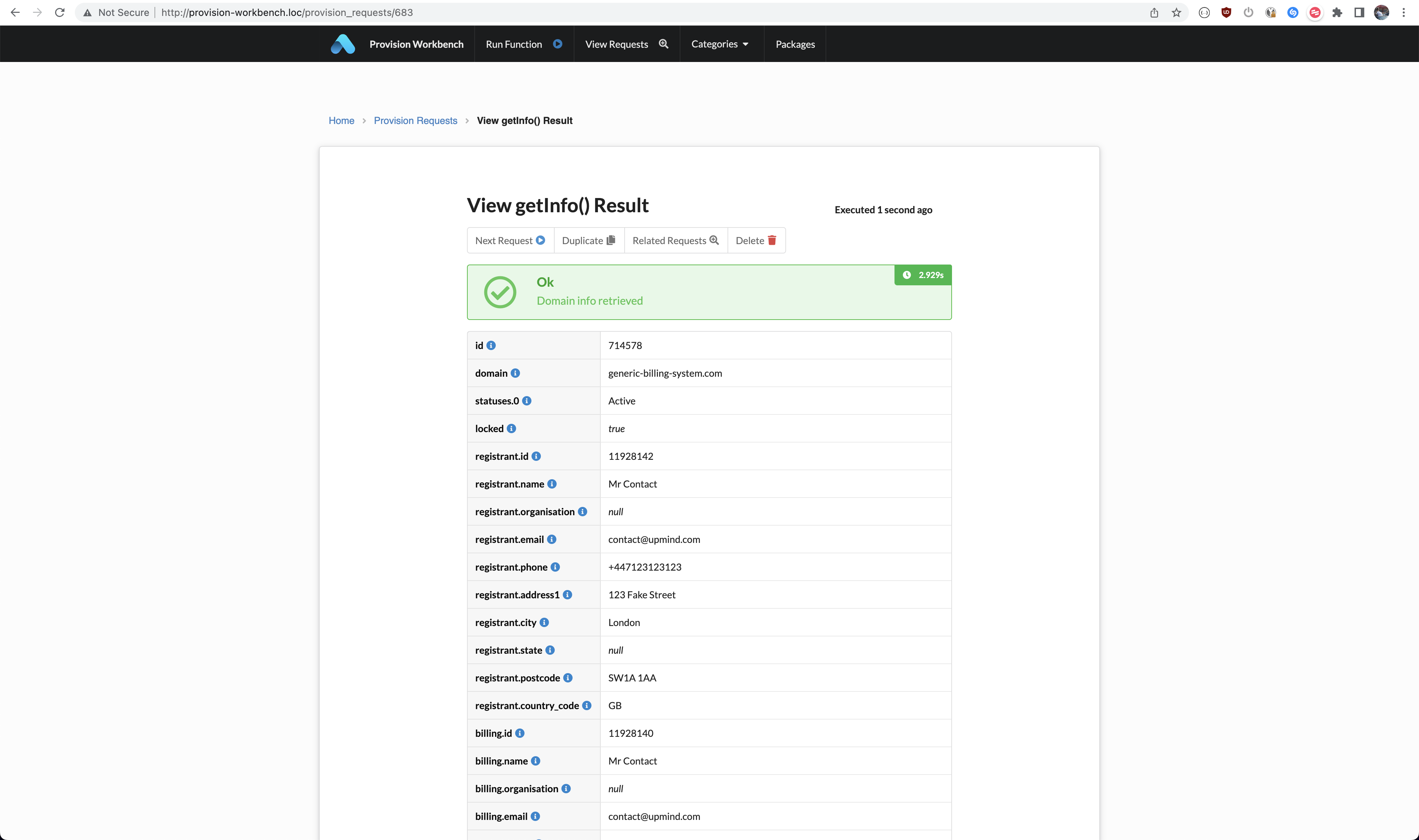Open the Chrome three-dot menu
The image size is (1419, 840).
1404,12
